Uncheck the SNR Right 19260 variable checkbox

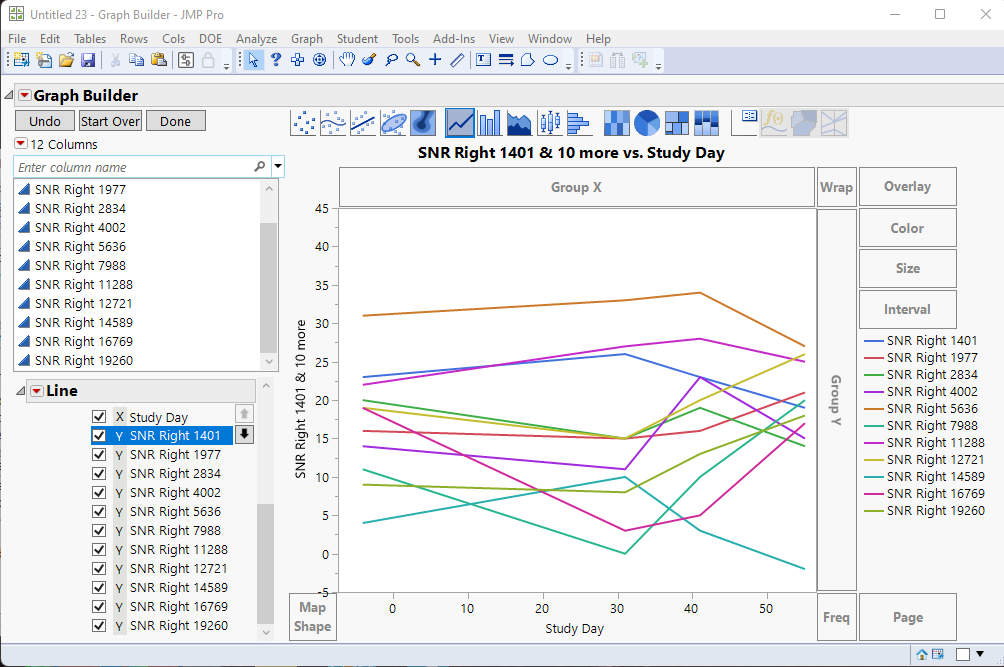point(99,626)
